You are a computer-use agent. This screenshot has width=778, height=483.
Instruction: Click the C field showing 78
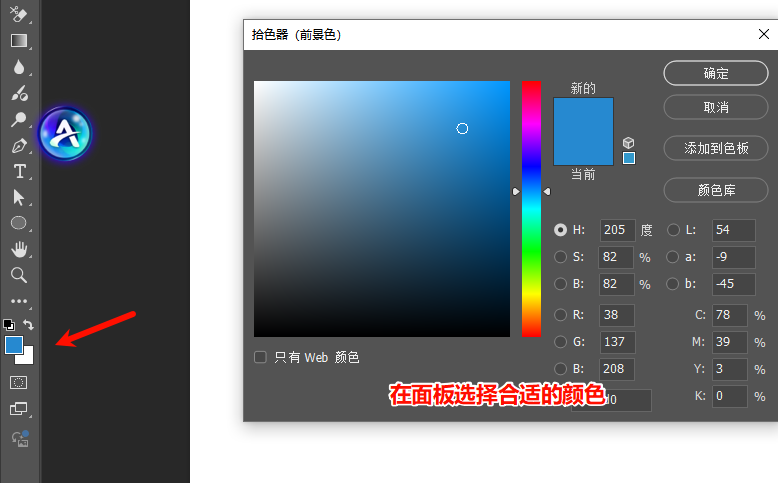(x=730, y=315)
